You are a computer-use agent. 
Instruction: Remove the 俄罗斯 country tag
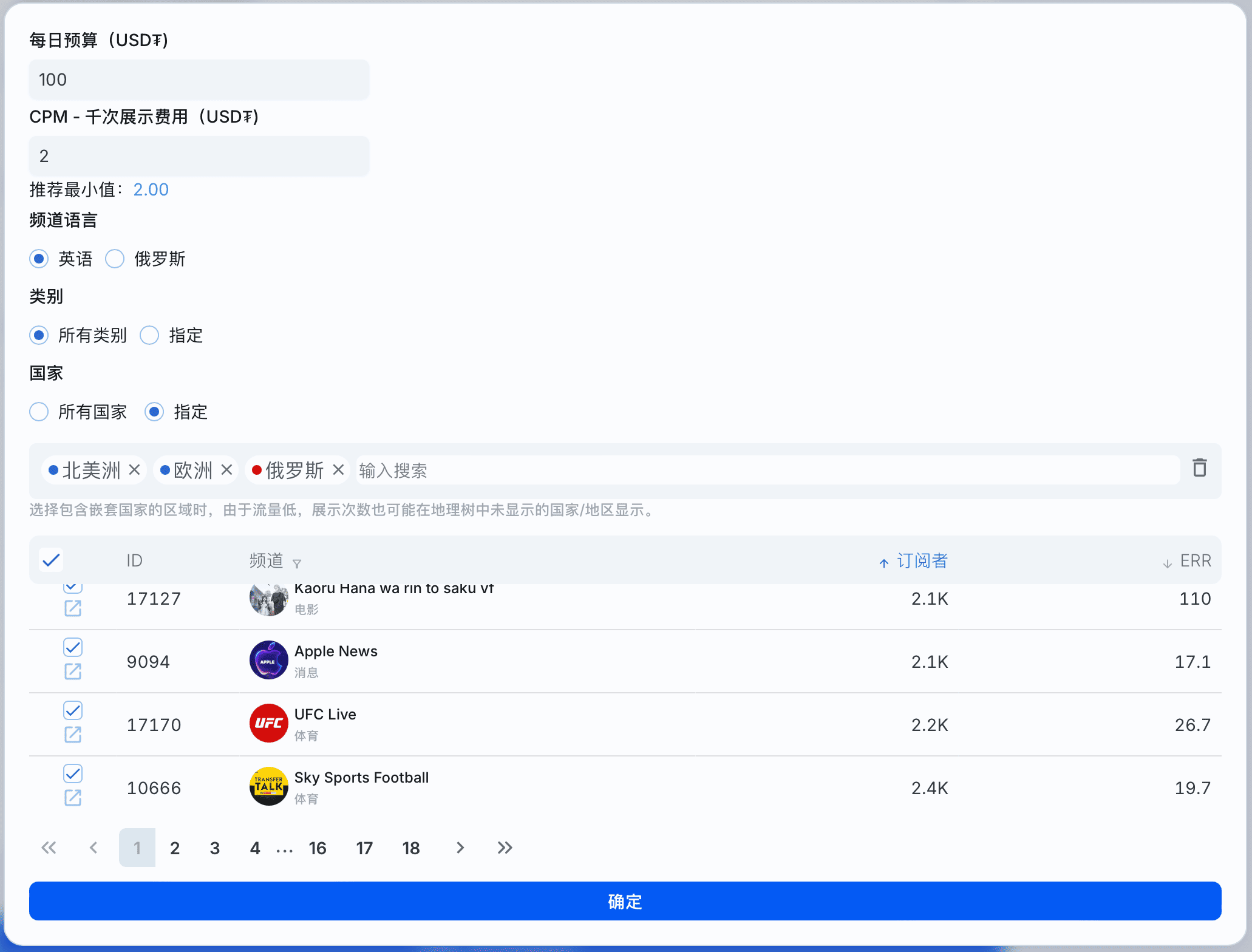(339, 469)
